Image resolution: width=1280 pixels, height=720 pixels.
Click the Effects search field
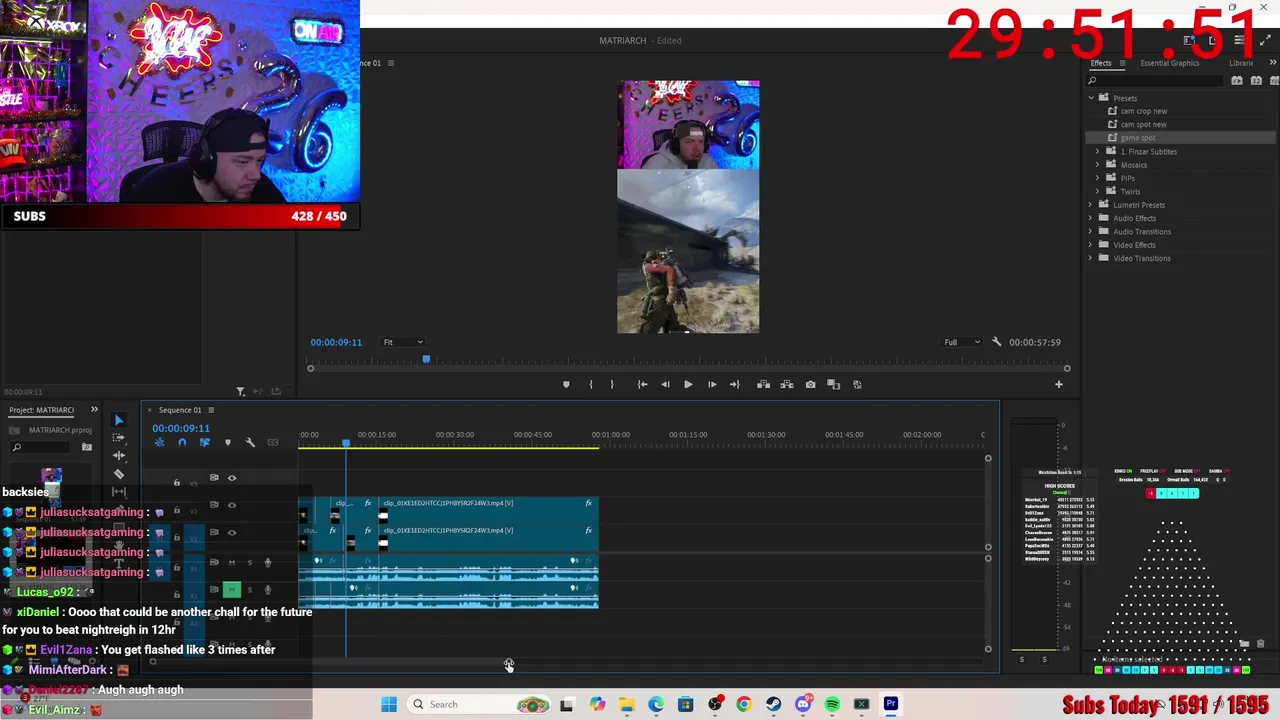point(1156,80)
